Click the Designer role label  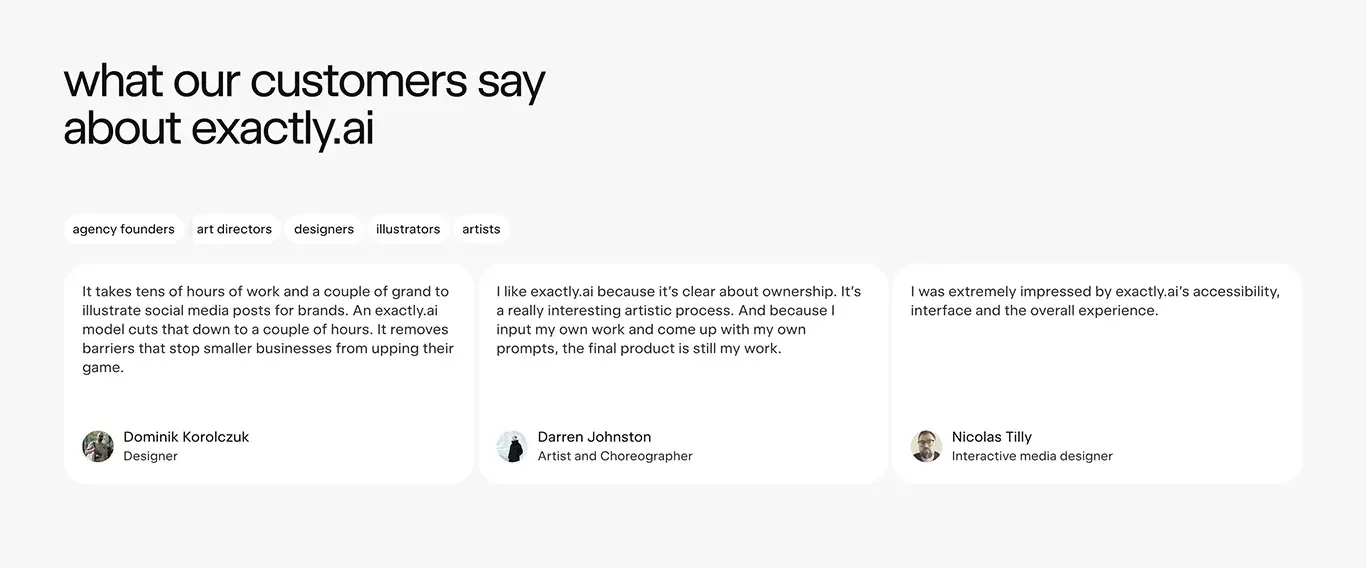tap(150, 456)
